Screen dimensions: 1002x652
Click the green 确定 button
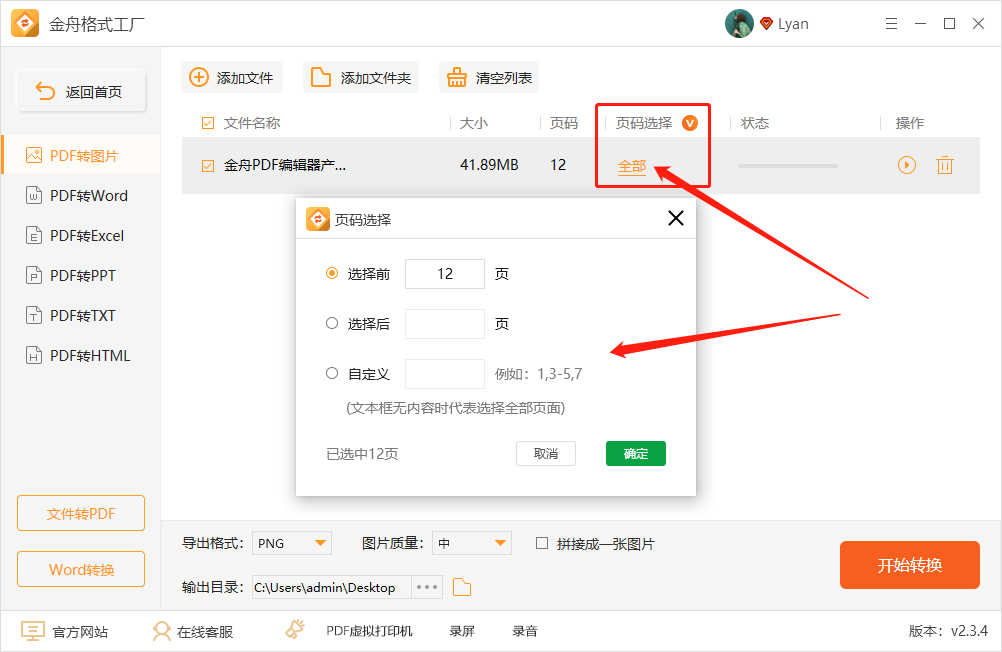coord(635,454)
